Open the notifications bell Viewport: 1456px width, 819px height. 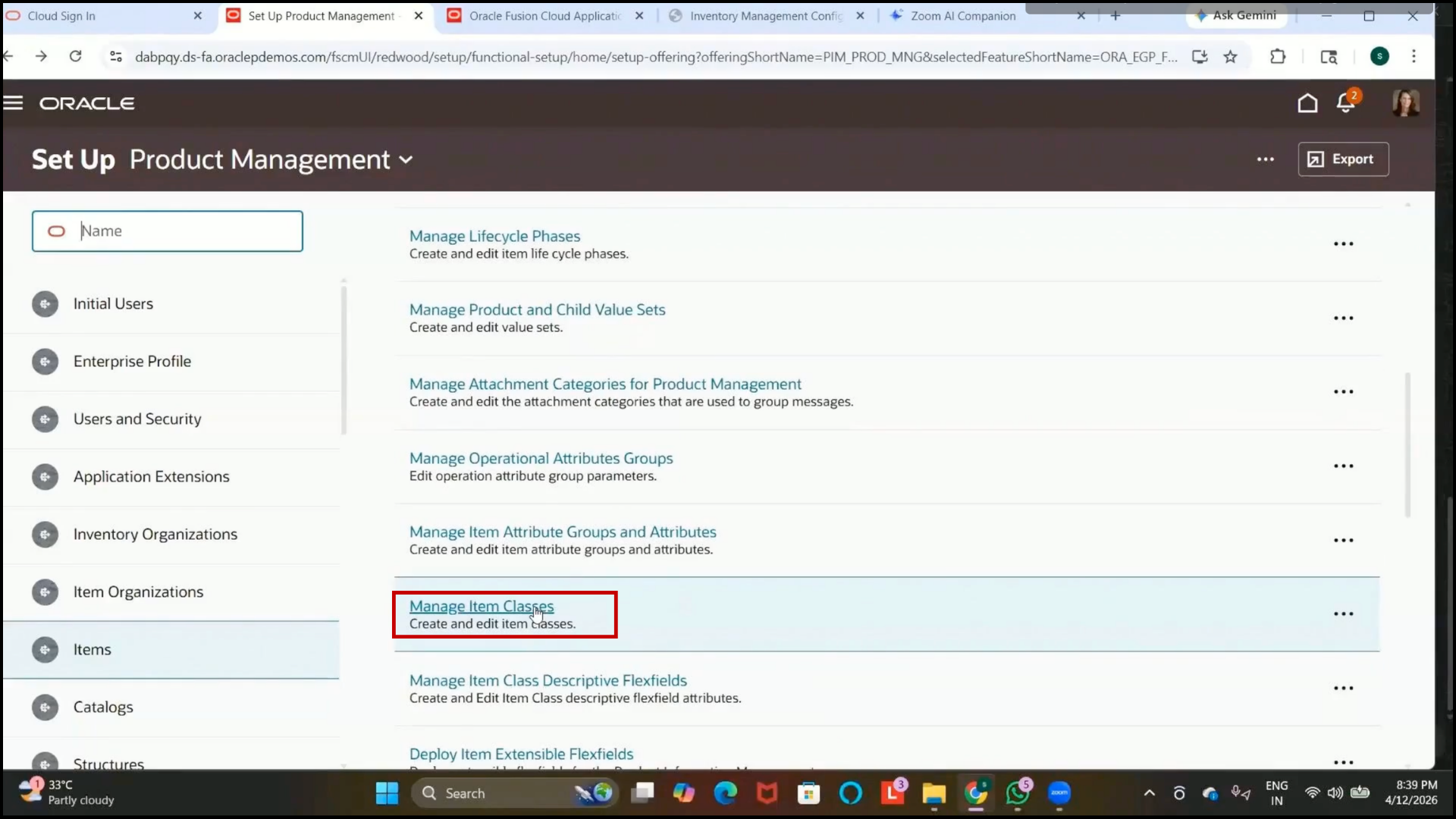coord(1346,103)
